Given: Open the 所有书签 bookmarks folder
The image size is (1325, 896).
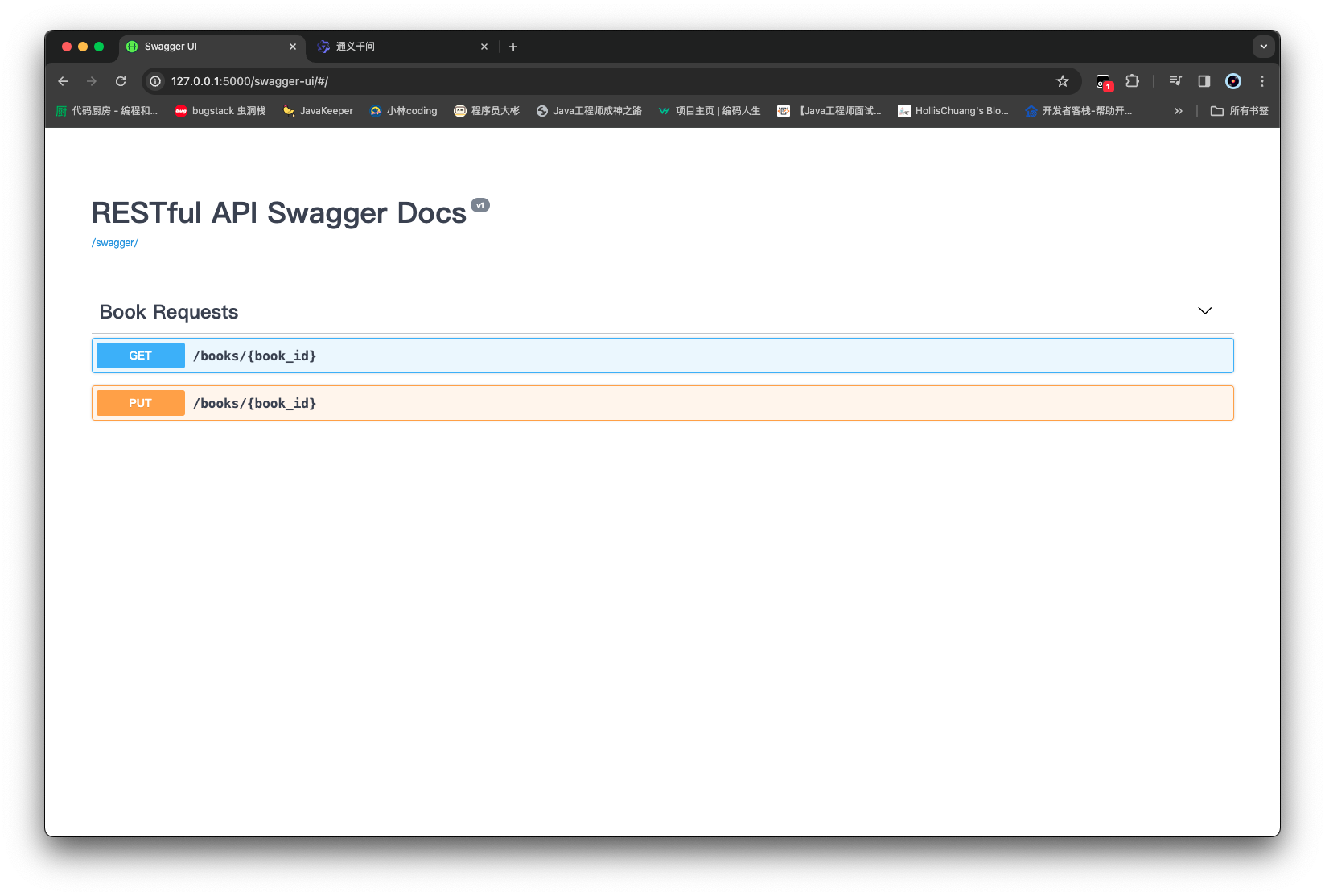Looking at the screenshot, I should tap(1240, 111).
